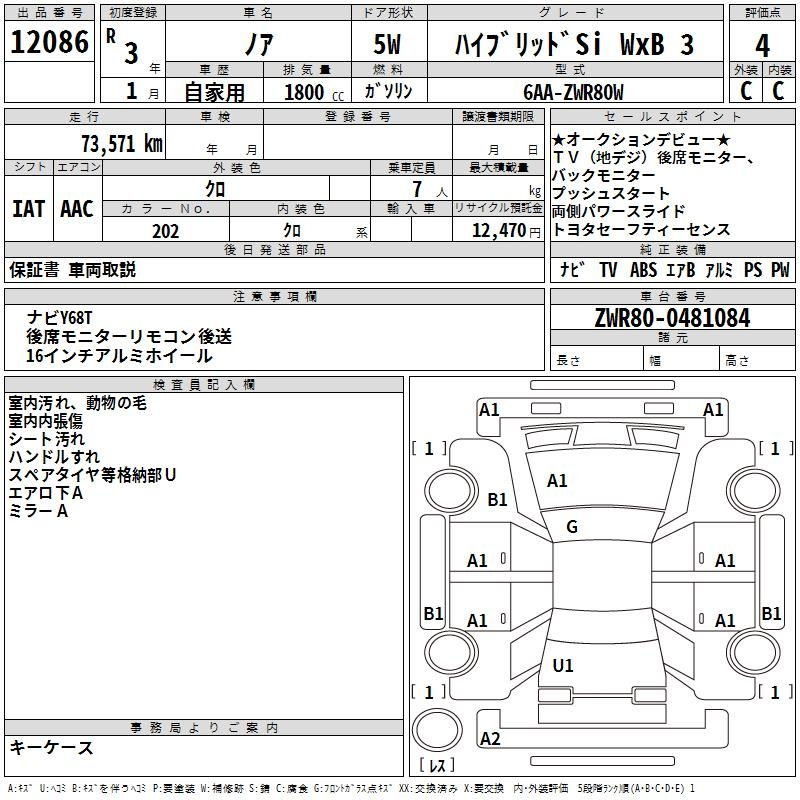Select mileage 73,571 km
This screenshot has width=800, height=800.
(122, 144)
